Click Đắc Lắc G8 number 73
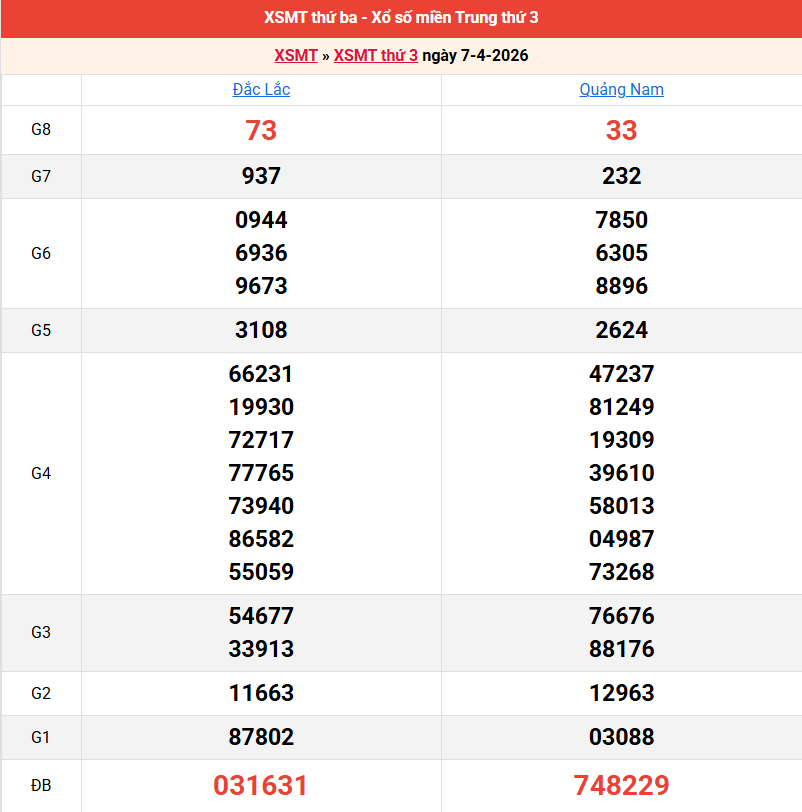The width and height of the screenshot is (802, 812). point(261,130)
